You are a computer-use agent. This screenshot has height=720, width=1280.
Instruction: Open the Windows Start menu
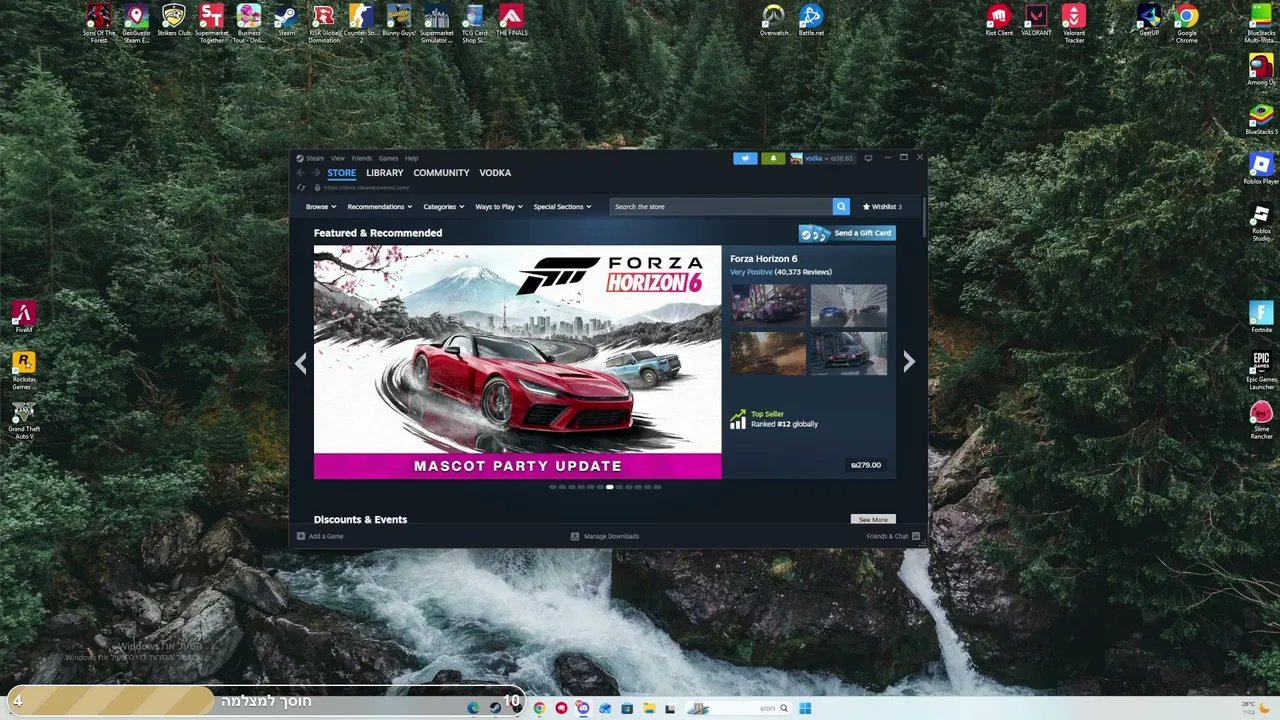pos(805,709)
